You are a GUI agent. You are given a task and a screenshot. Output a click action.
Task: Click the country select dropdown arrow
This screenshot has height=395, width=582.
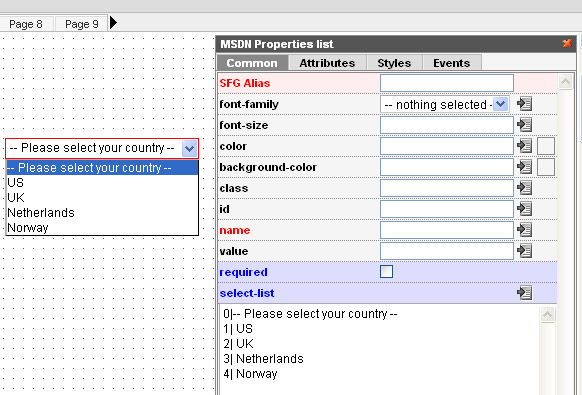click(189, 148)
